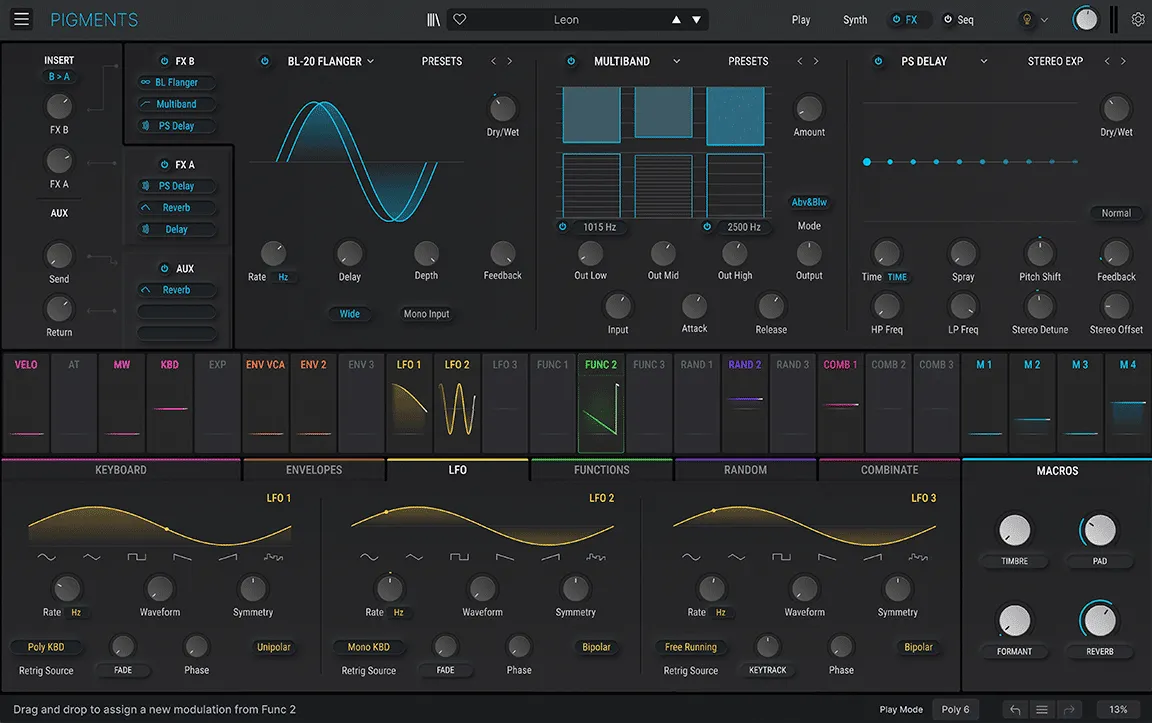1152x723 pixels.
Task: Toggle PS Delay effect power button
Action: click(878, 61)
